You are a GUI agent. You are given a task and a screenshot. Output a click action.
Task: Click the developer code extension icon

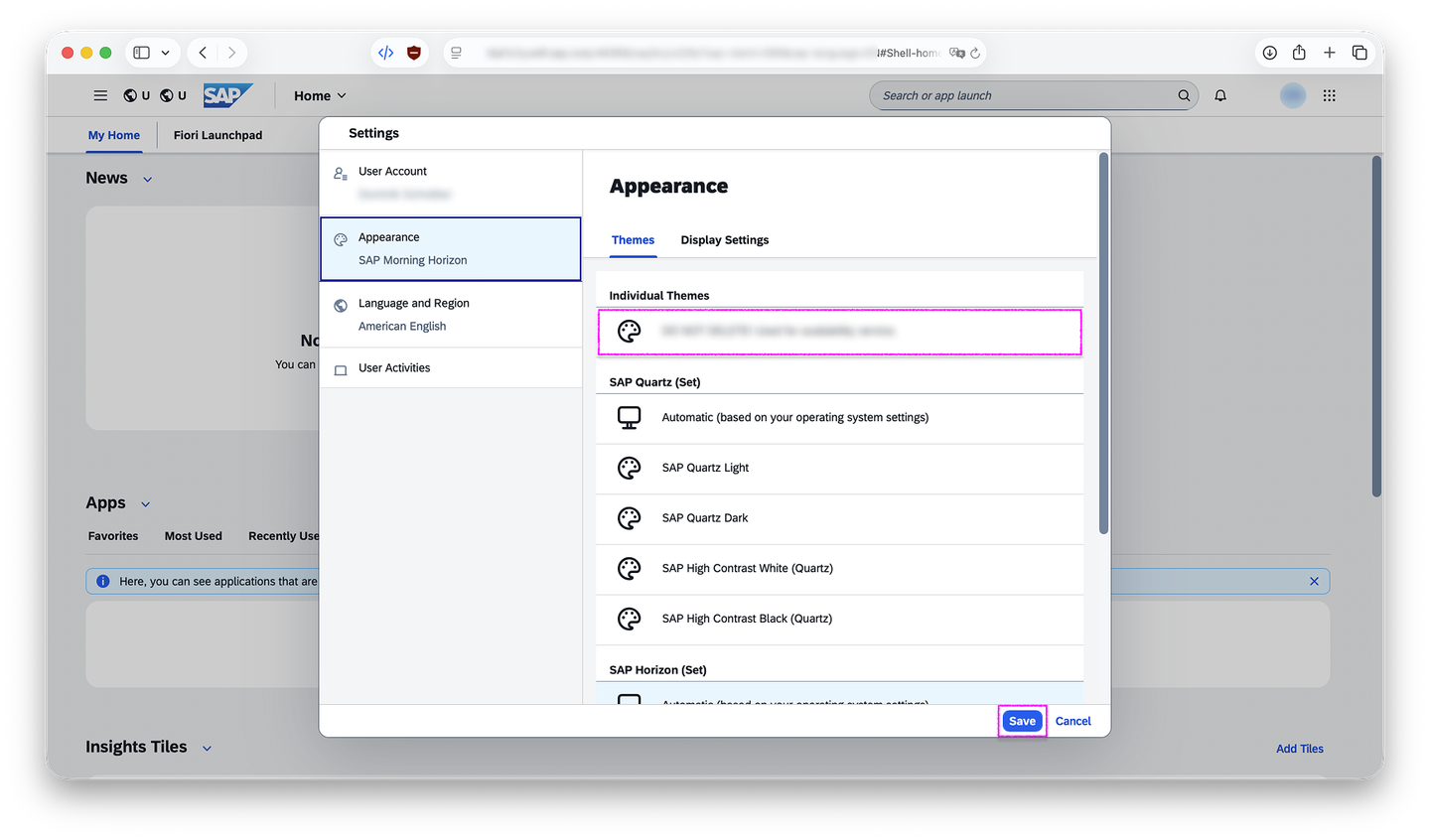click(386, 53)
